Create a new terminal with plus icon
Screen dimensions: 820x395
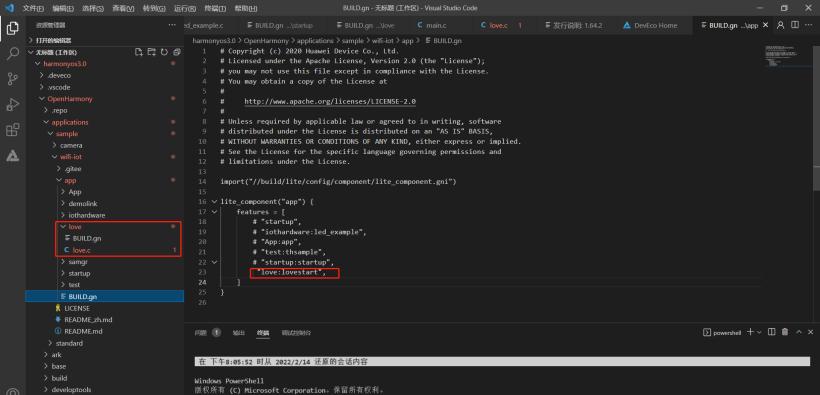click(750, 332)
